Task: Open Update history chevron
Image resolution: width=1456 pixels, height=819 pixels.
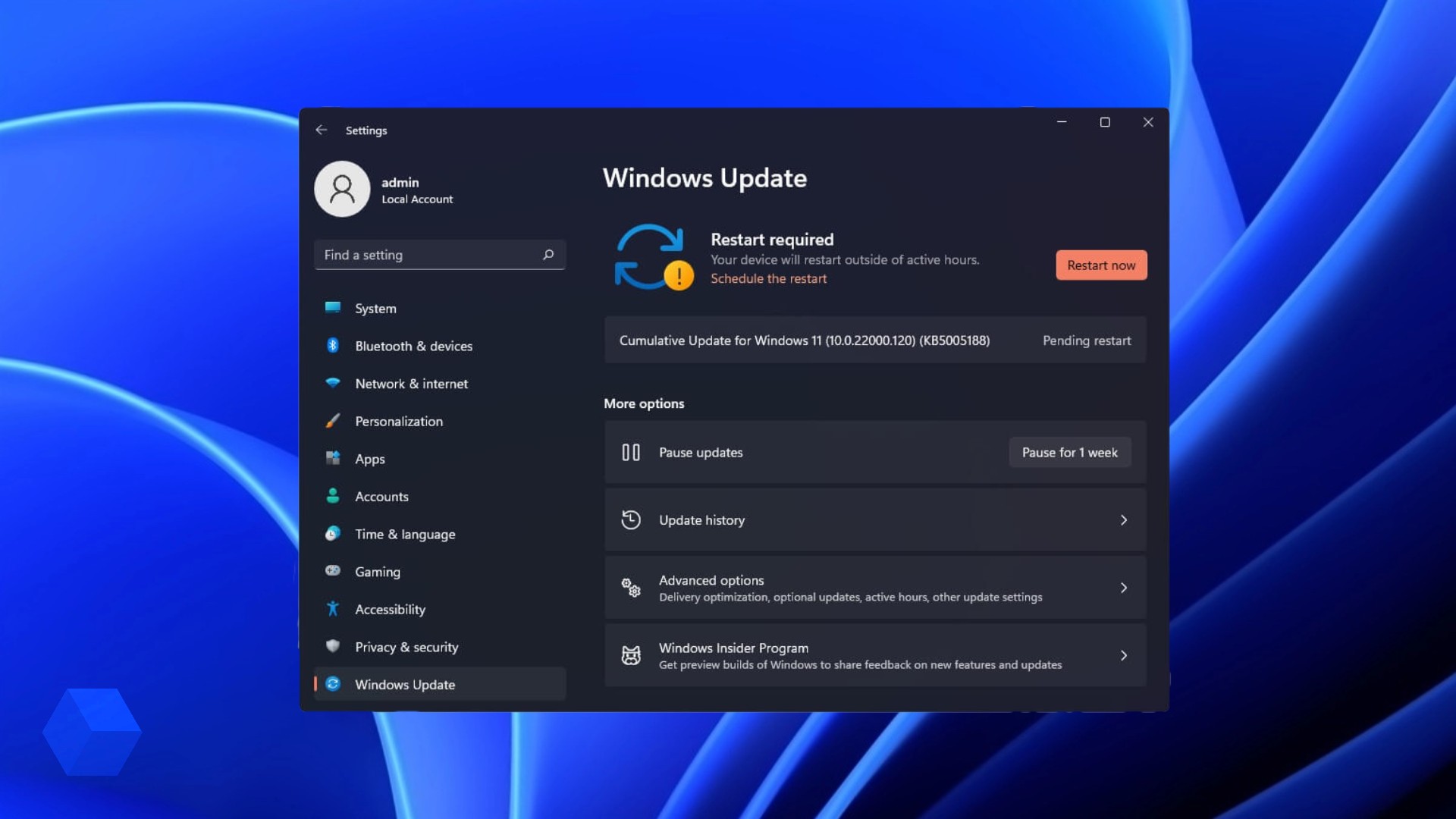Action: point(1124,520)
